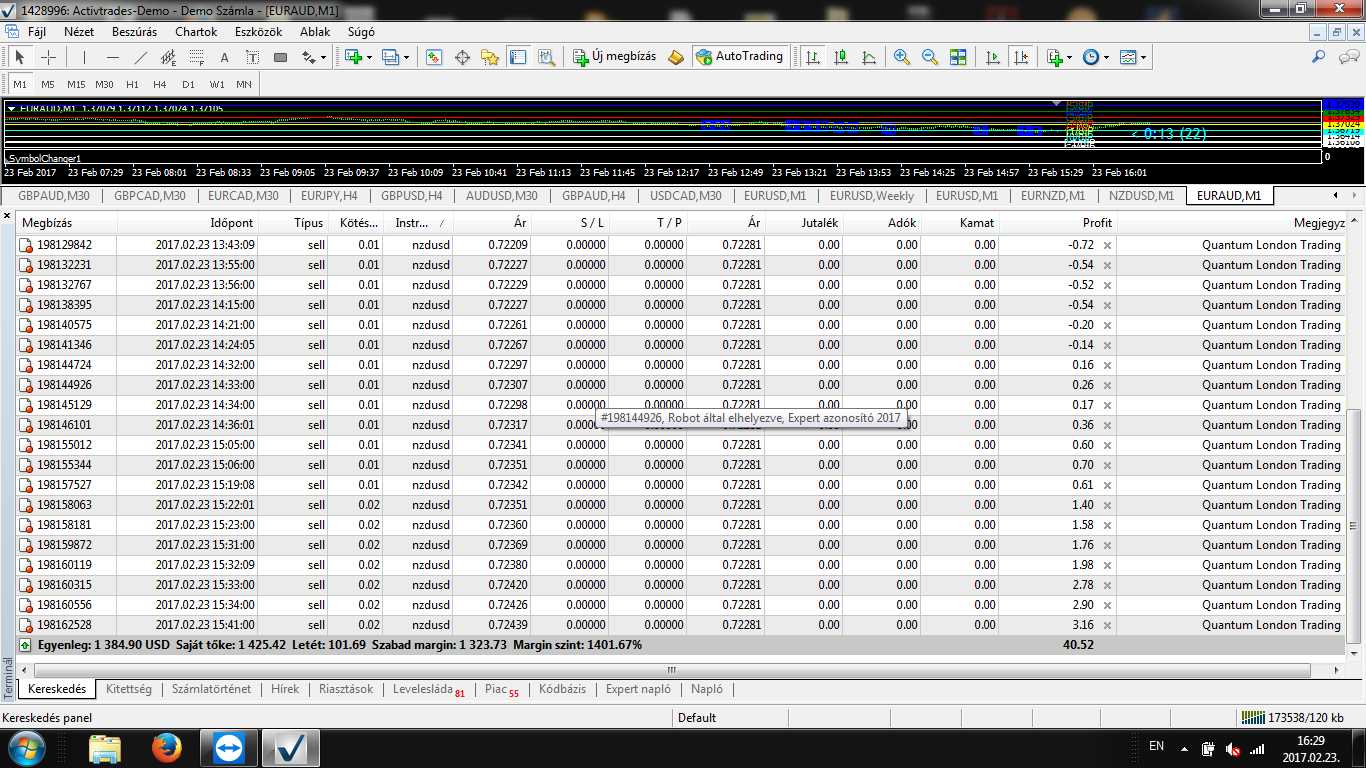Zoom in on the chart
The image size is (1366, 768).
coord(902,57)
